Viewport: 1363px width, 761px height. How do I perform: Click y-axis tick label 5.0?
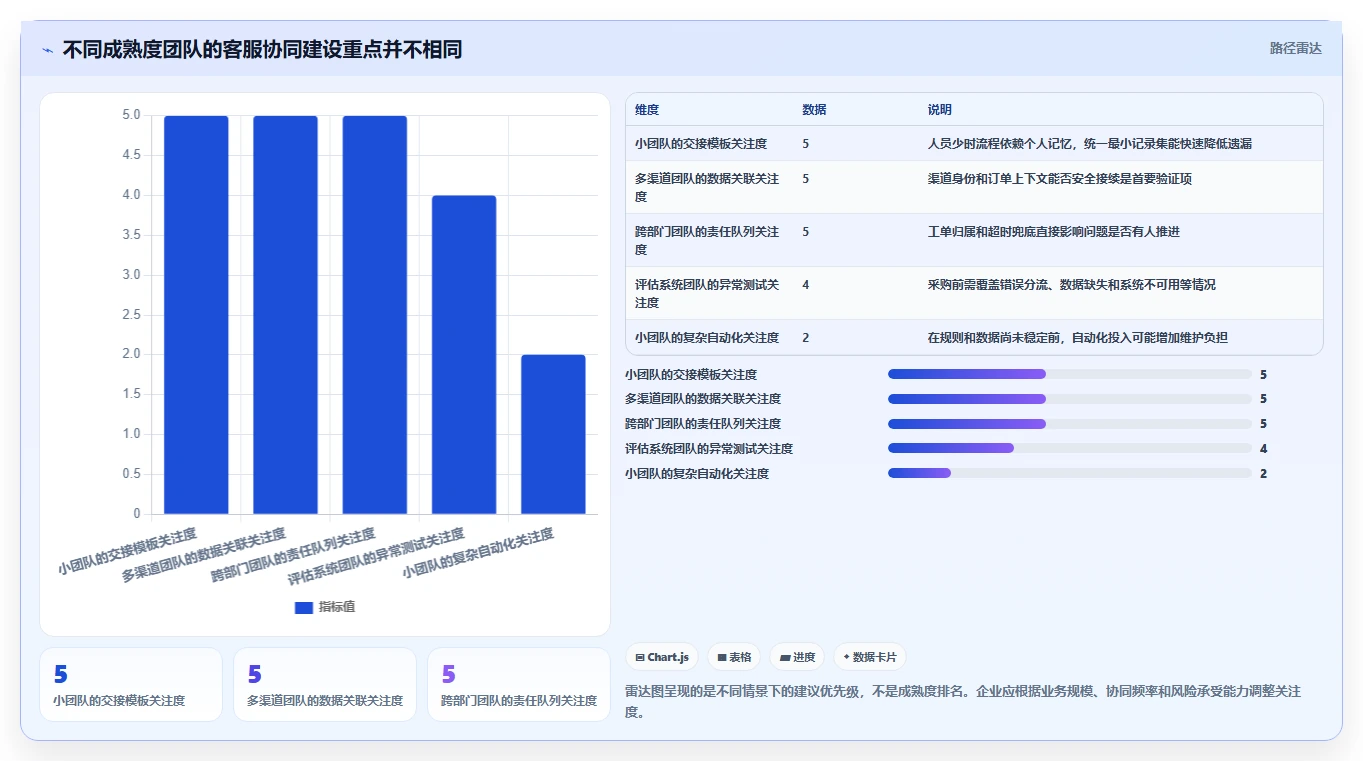(x=131, y=116)
